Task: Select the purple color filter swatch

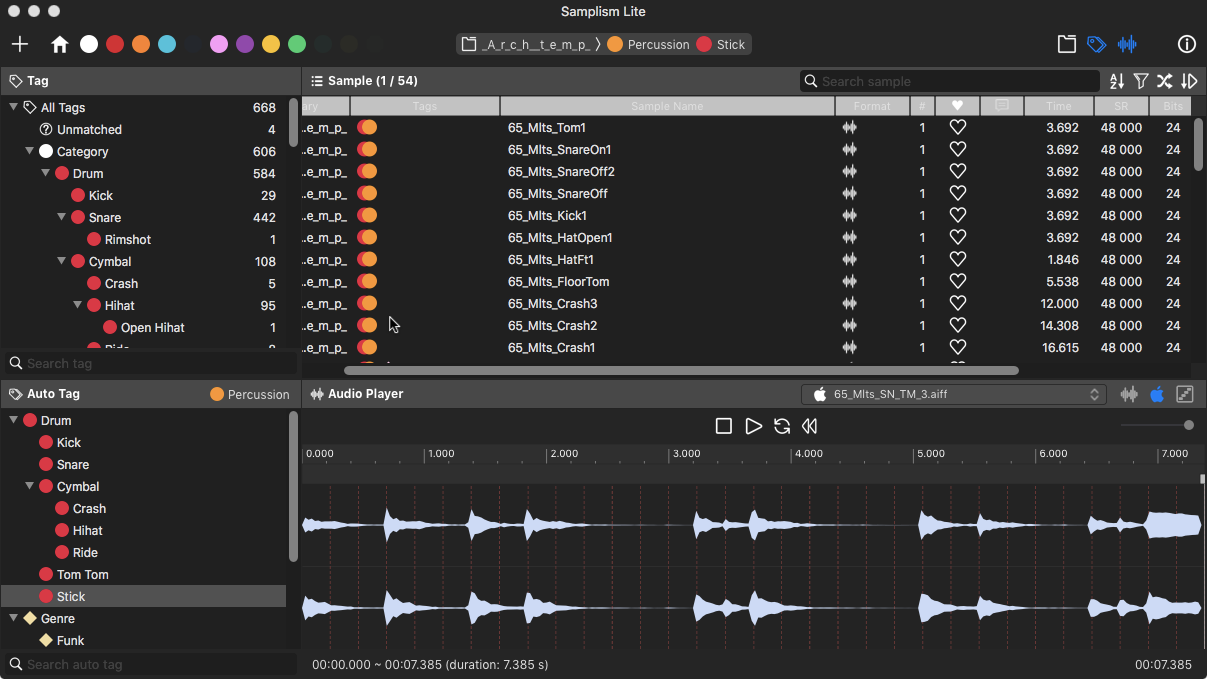Action: click(245, 44)
